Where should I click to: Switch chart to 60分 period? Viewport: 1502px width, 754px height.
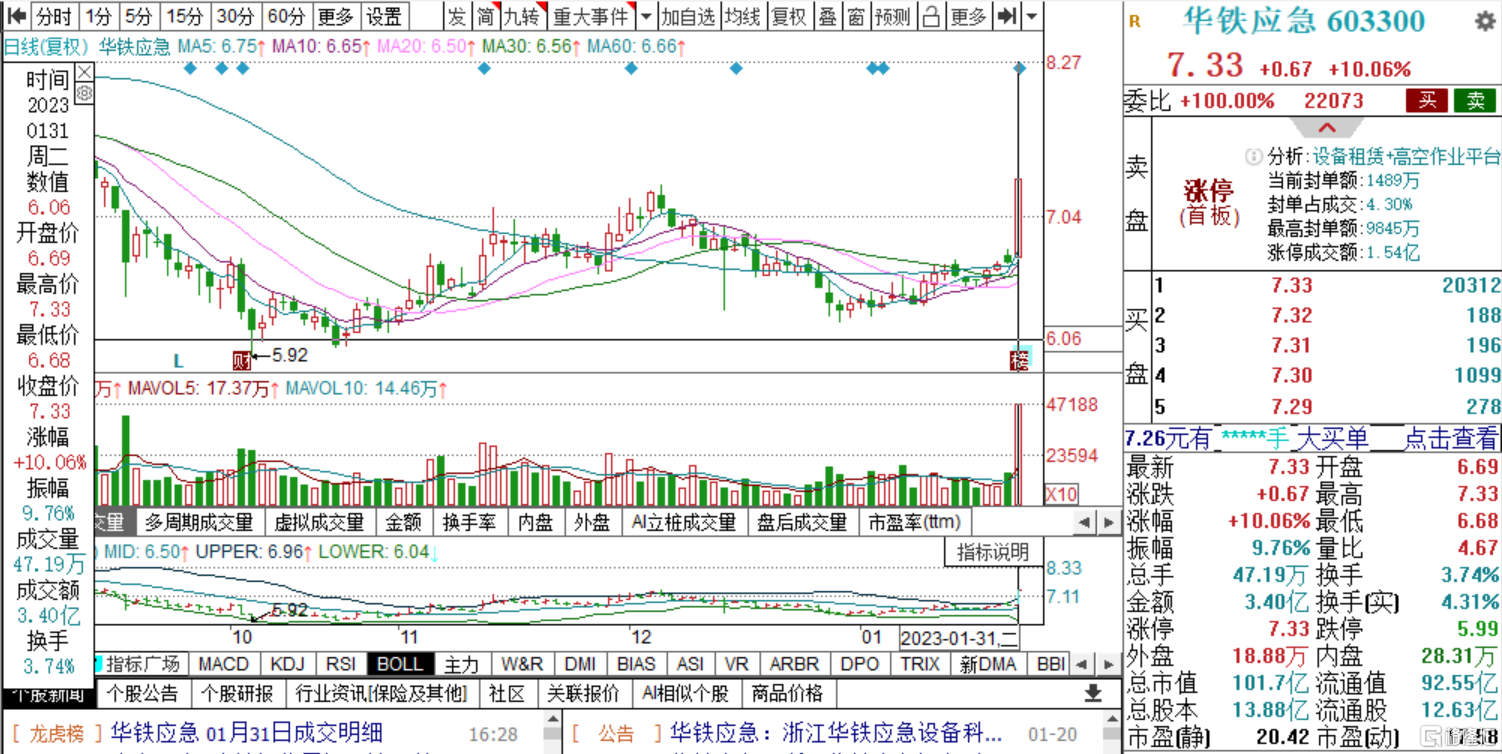click(287, 16)
